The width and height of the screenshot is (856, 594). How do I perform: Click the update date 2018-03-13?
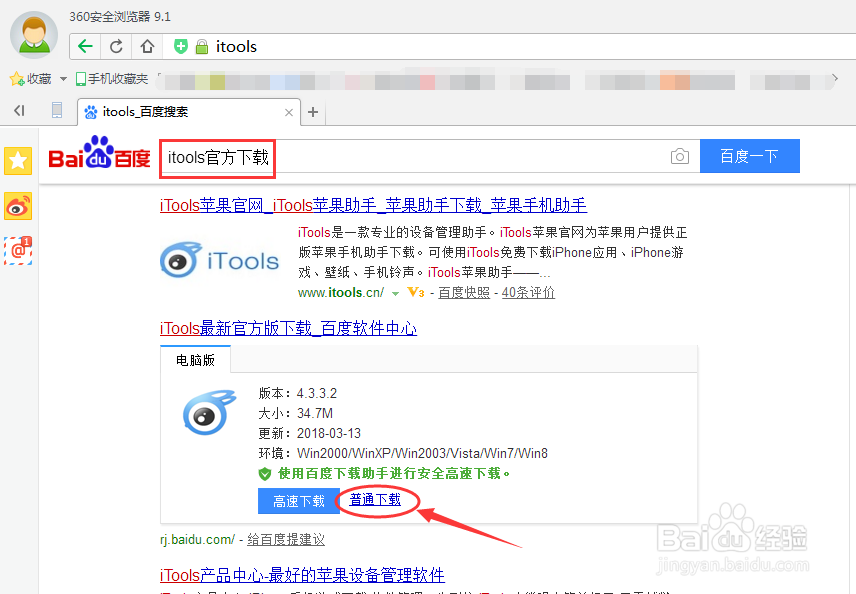[x=329, y=433]
